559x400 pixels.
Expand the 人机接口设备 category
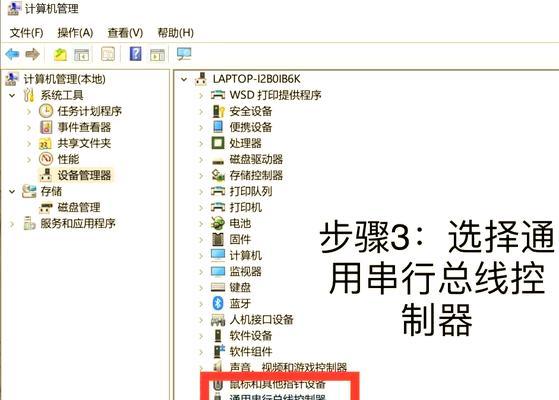pyautogui.click(x=201, y=320)
